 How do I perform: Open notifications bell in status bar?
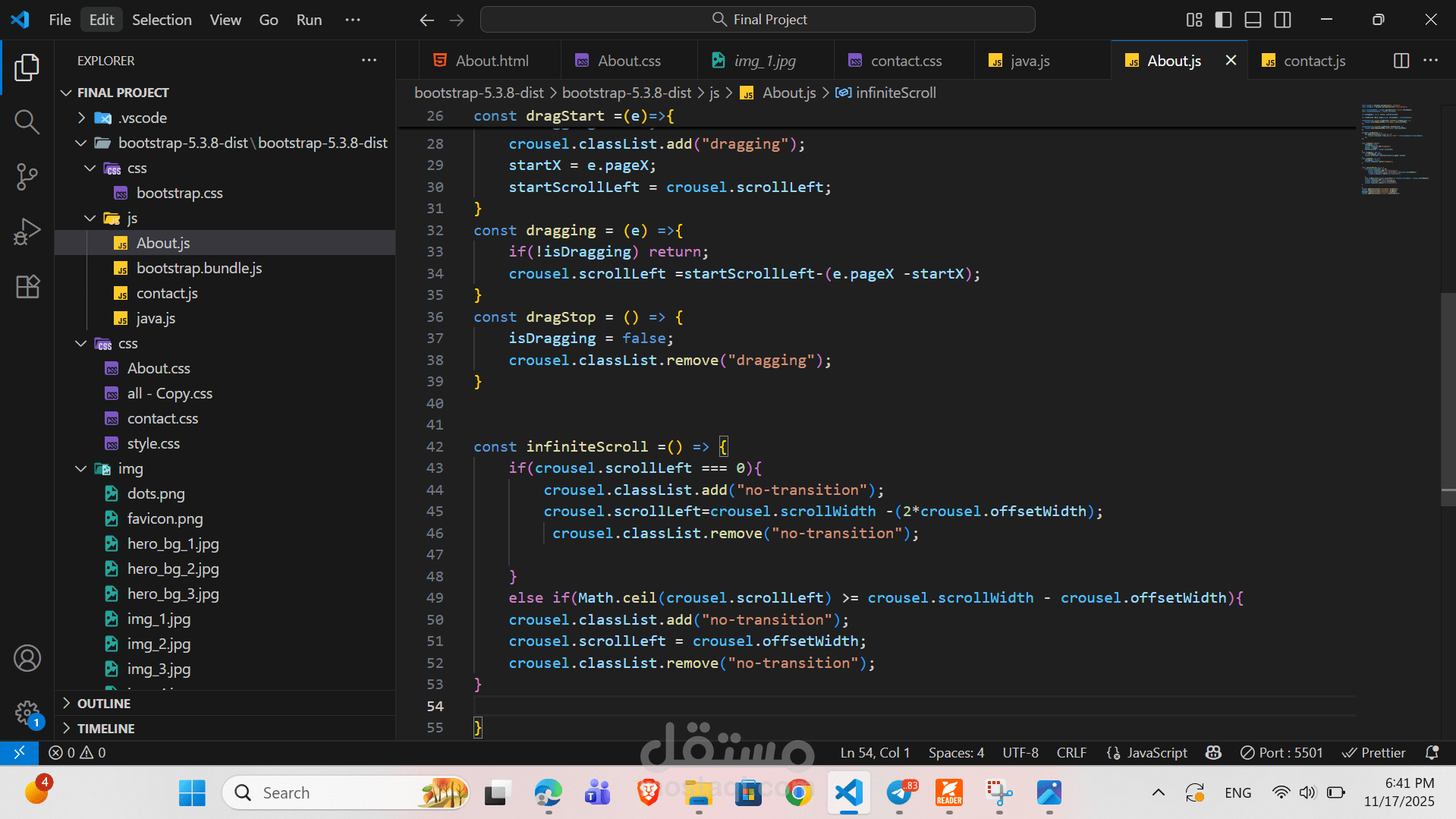coord(1432,752)
